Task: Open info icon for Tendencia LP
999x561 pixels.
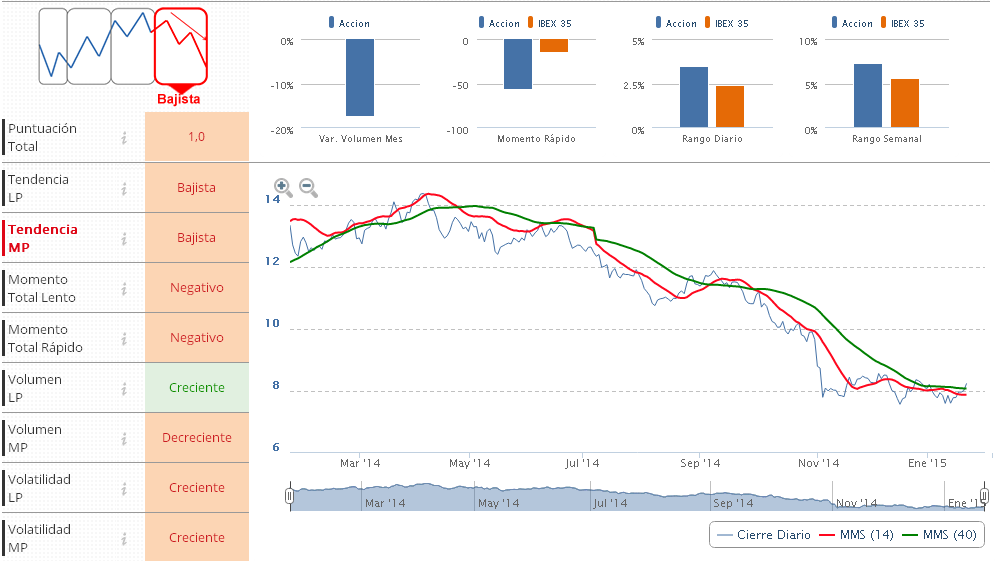Action: click(x=124, y=188)
